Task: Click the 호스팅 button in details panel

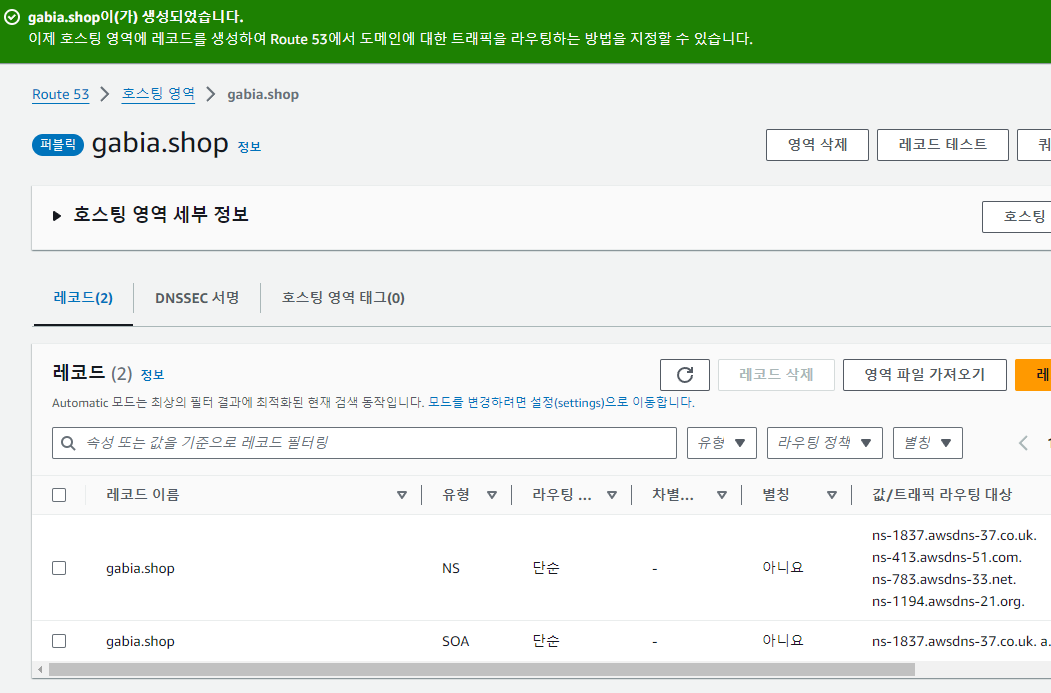Action: click(1016, 216)
